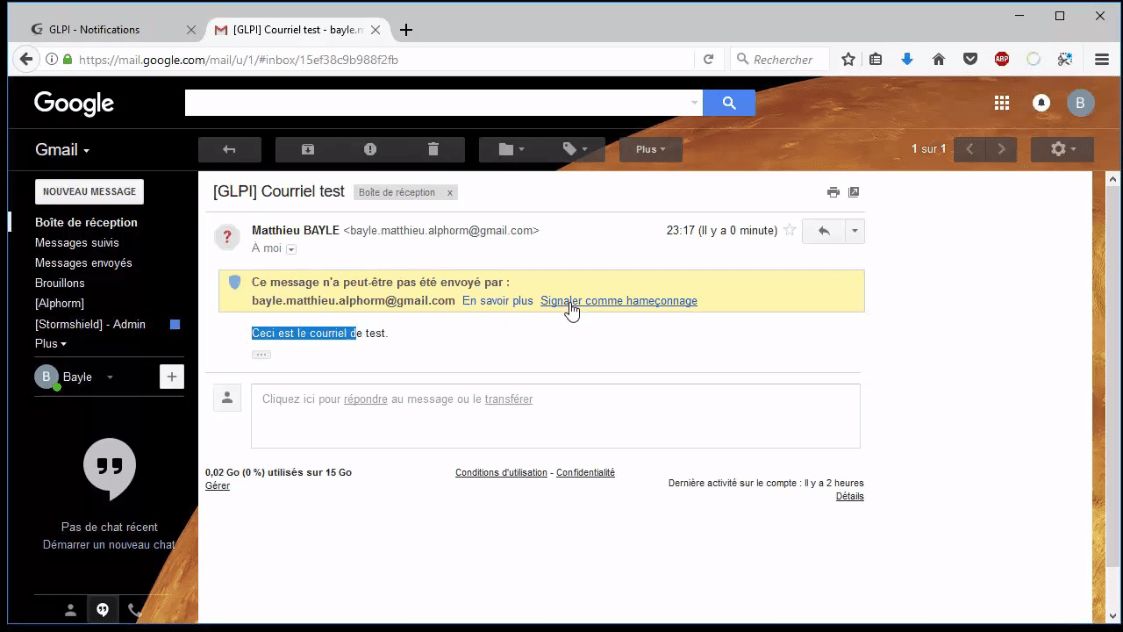Star the message from Matthieu BAYLE
This screenshot has width=1123, height=632.
coord(789,230)
